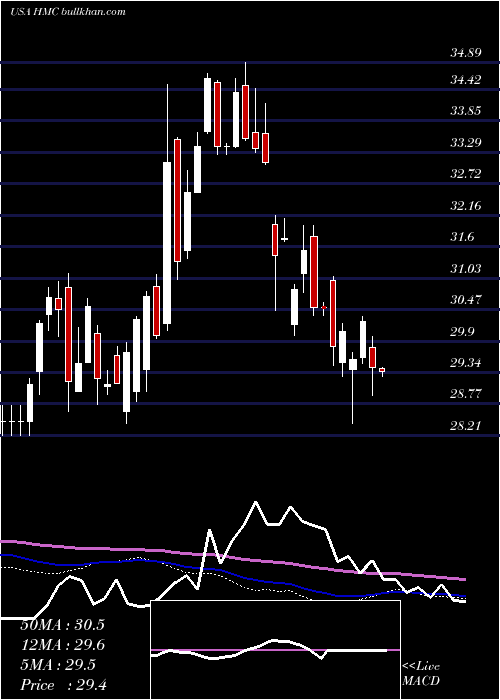Click the 28.21 price level label

466,426
